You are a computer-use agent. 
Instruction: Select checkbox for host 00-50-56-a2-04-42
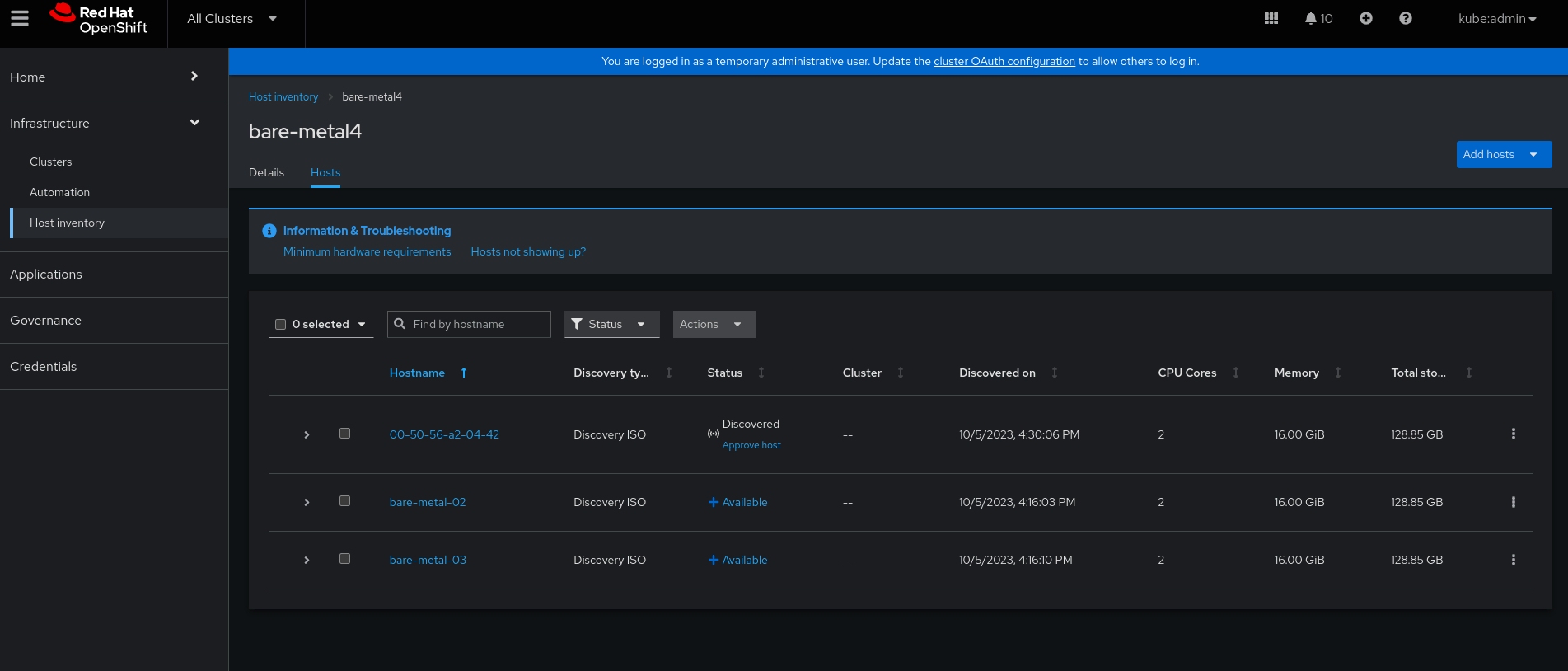[344, 434]
